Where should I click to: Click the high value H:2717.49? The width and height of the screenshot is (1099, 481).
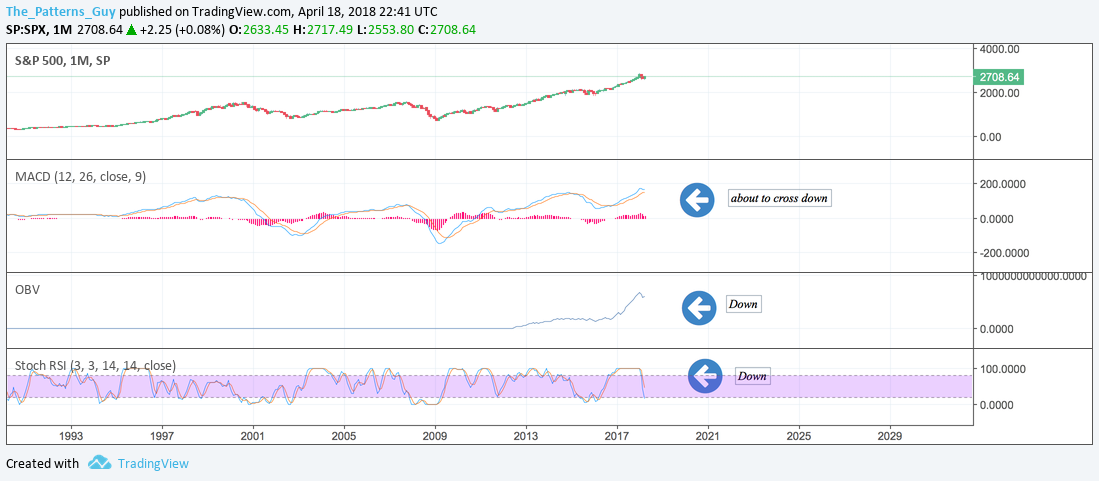323,30
